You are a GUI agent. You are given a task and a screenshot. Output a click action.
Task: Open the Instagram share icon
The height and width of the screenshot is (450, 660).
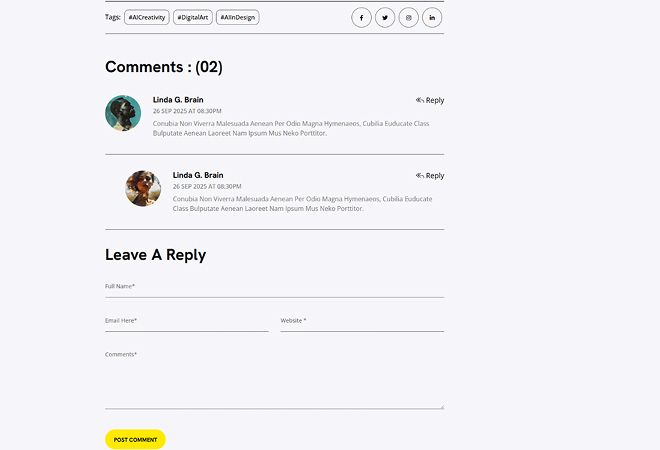pos(408,18)
